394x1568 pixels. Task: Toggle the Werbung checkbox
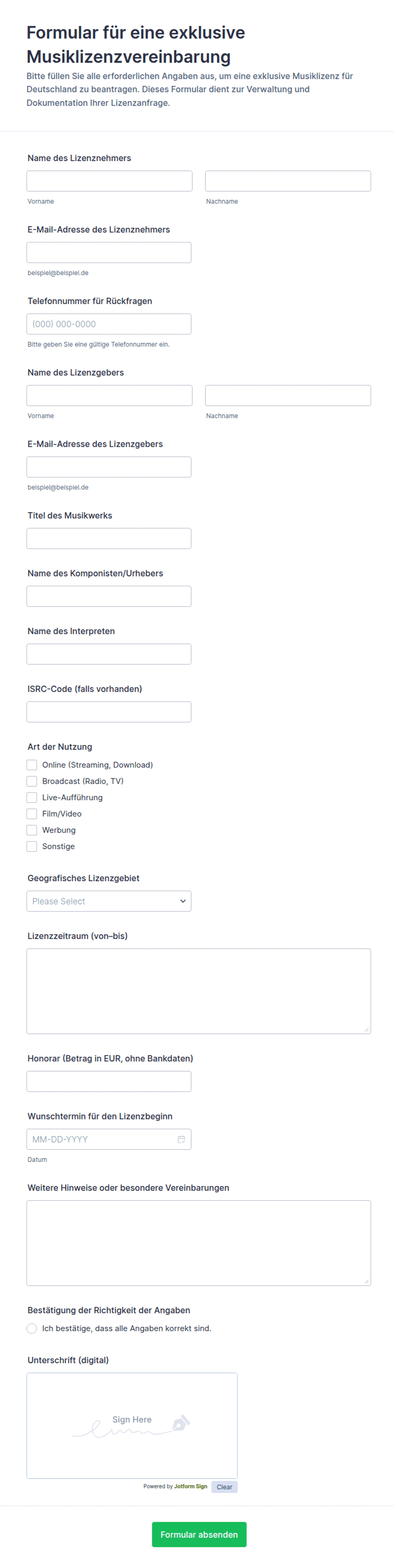(32, 830)
